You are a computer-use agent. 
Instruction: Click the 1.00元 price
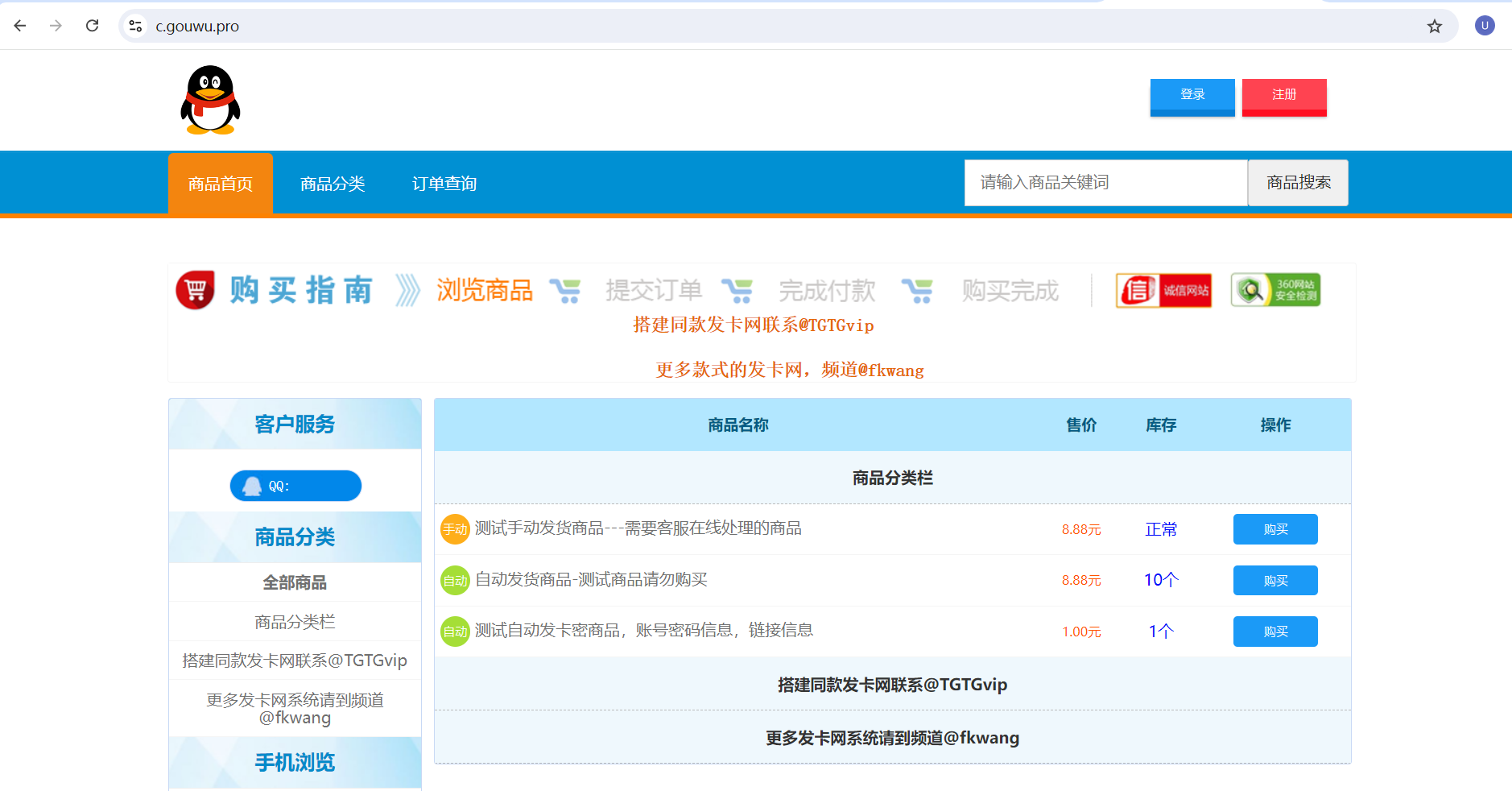[1081, 632]
